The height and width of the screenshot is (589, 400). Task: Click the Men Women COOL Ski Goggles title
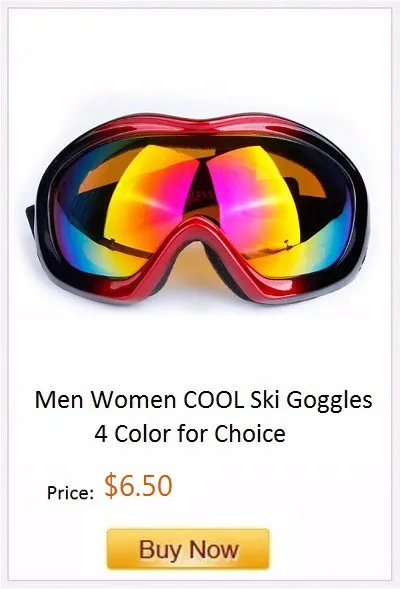coord(203,400)
